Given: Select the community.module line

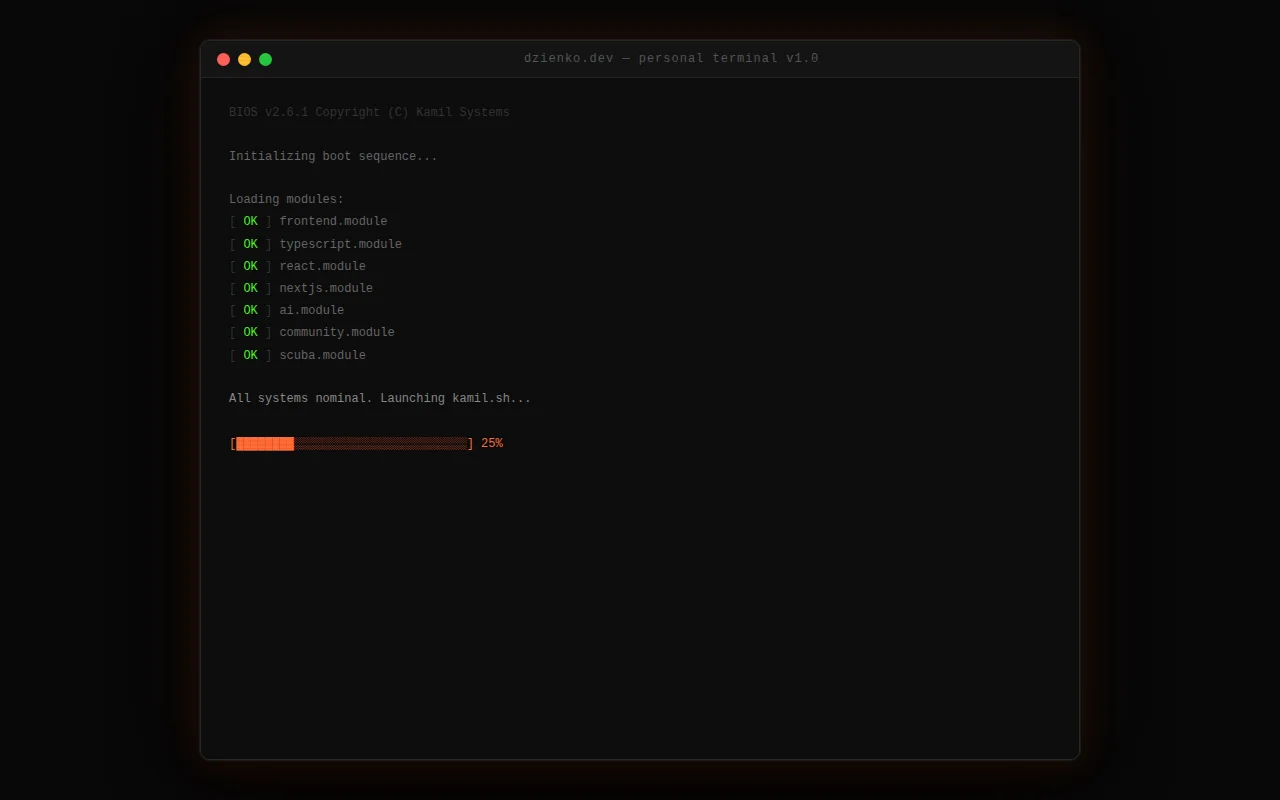Looking at the screenshot, I should point(312,332).
